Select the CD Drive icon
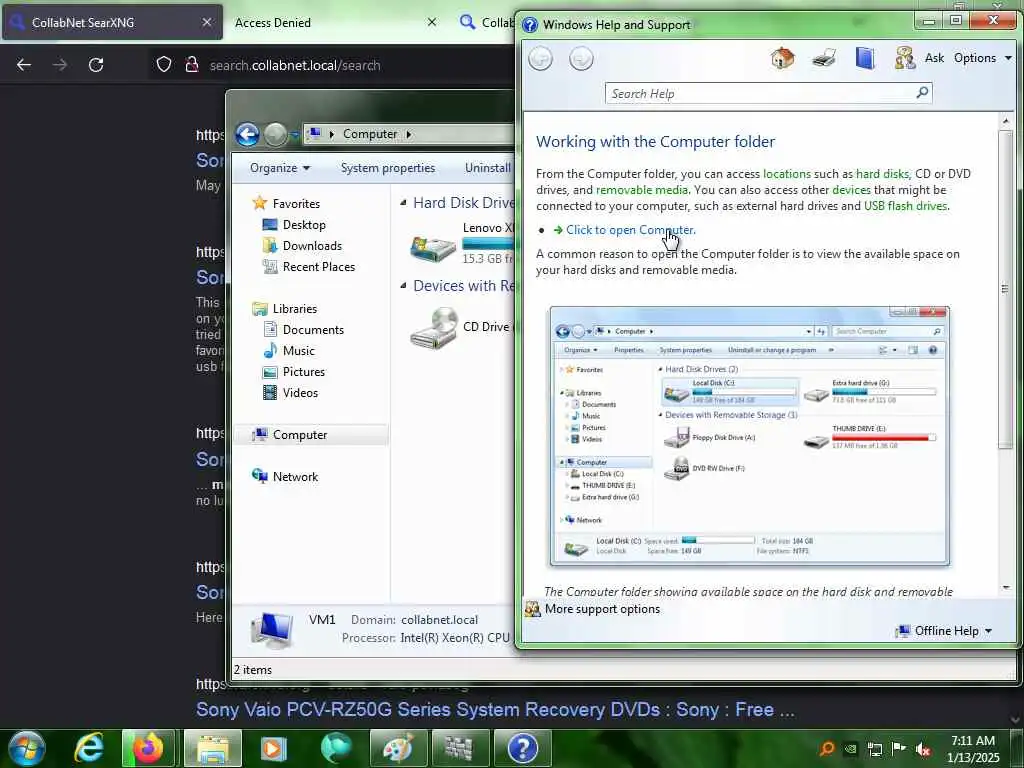The height and width of the screenshot is (768, 1024). (x=434, y=328)
